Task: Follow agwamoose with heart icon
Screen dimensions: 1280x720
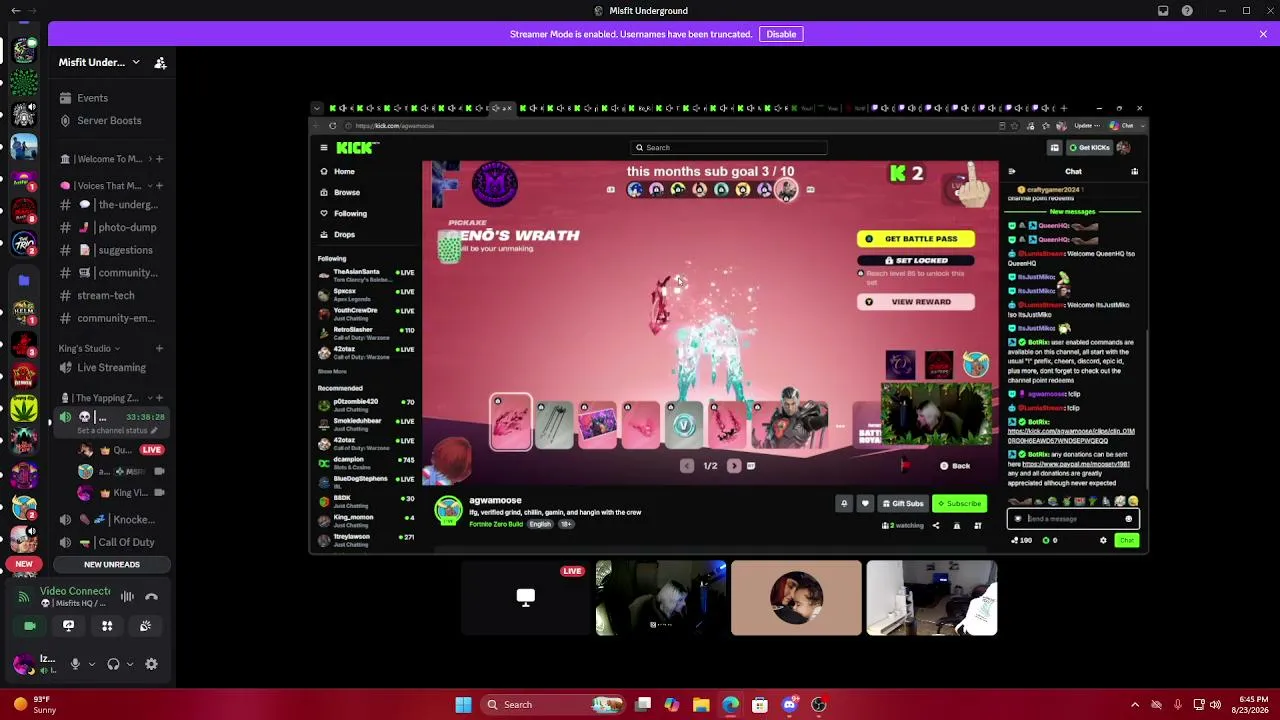Action: pos(865,504)
